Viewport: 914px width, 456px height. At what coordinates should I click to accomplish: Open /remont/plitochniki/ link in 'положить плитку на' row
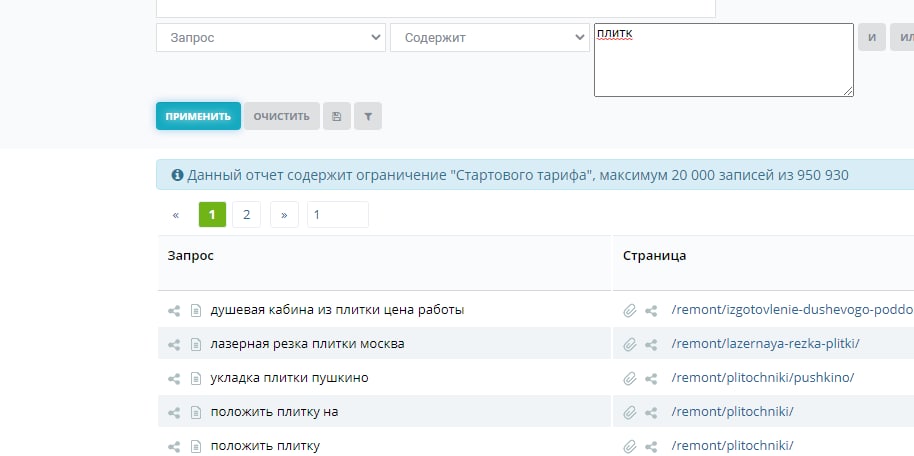tap(732, 412)
